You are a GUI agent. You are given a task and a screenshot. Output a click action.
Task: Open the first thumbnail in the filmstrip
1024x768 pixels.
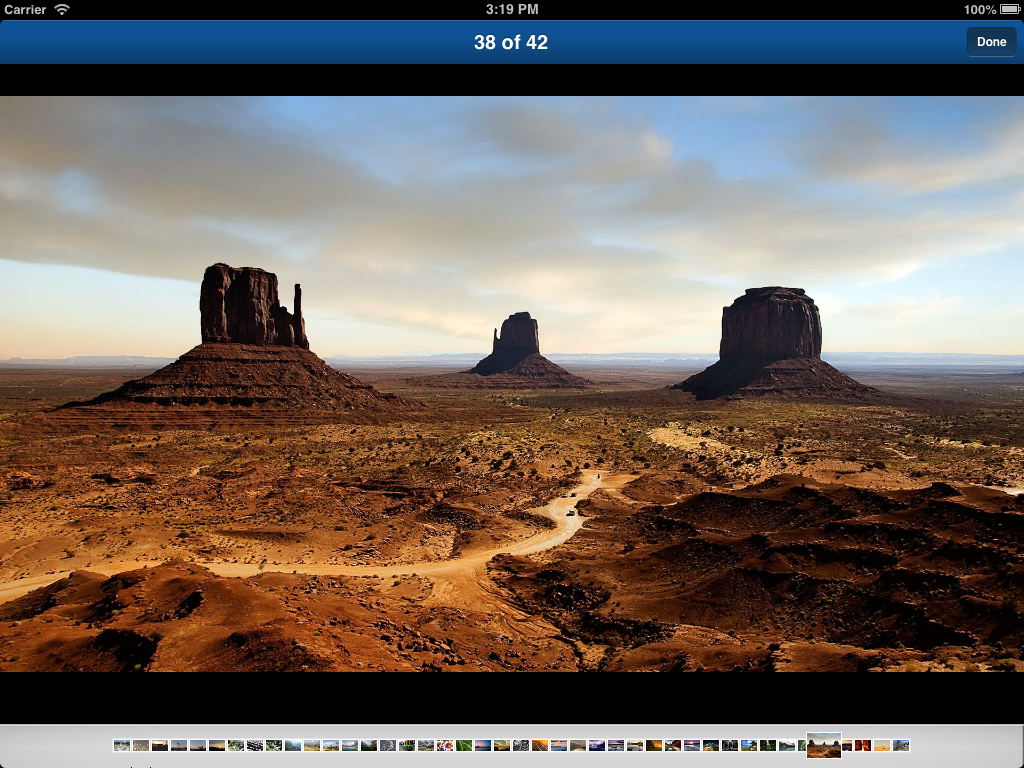121,745
